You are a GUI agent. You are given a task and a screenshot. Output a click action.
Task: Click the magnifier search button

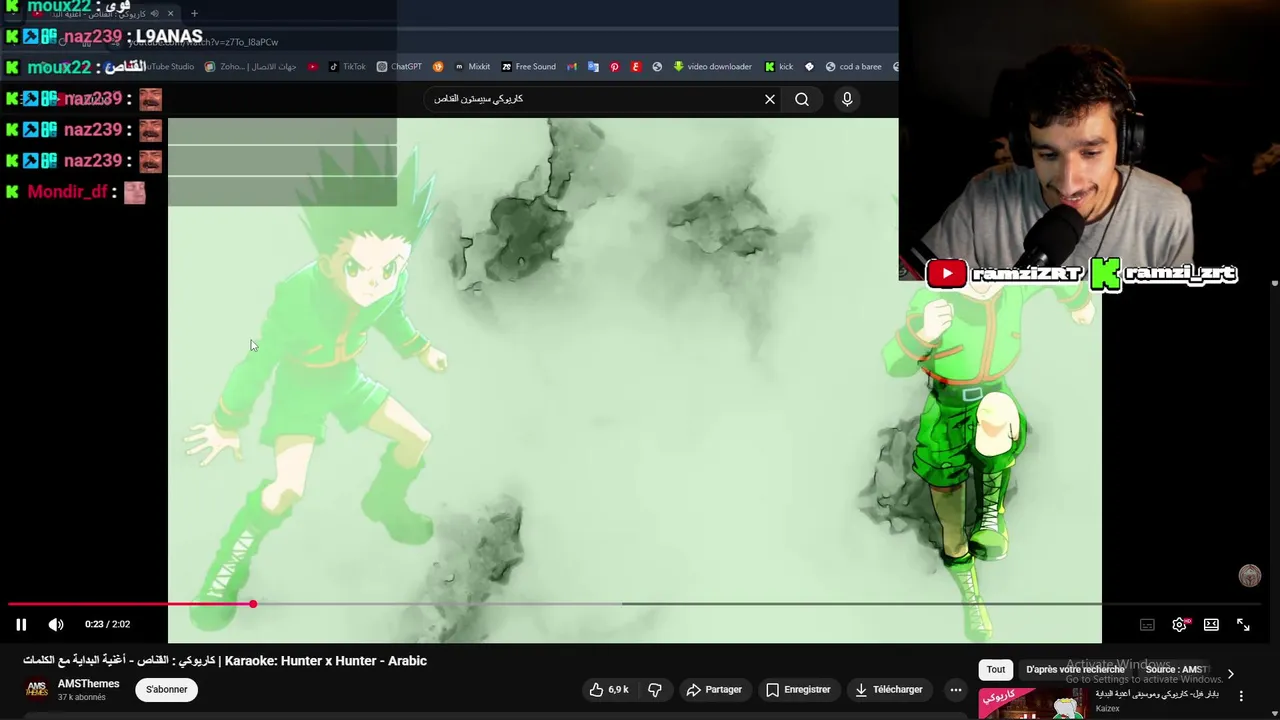click(x=802, y=99)
